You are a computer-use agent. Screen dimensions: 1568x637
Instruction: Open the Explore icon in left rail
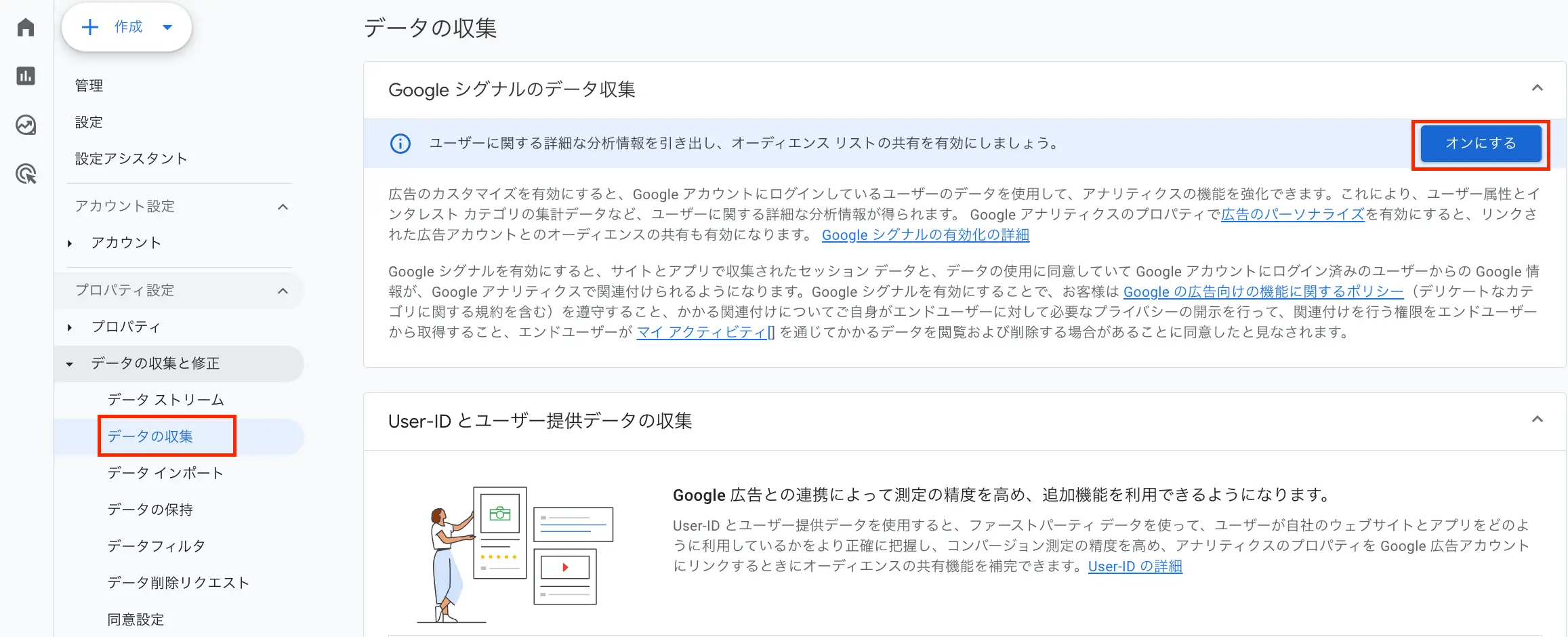point(26,125)
